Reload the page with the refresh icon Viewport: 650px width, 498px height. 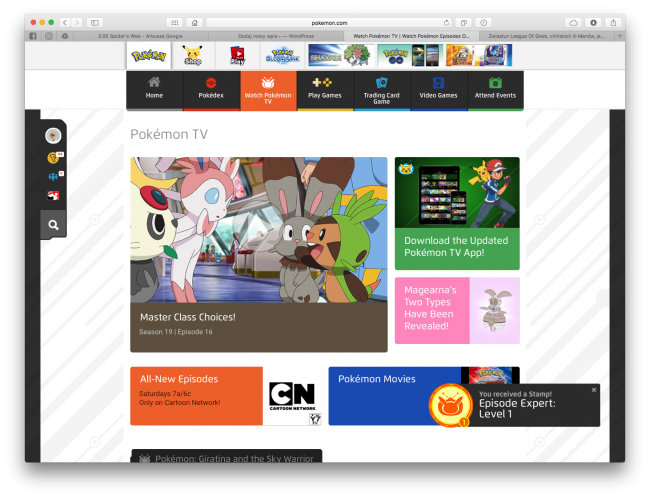446,22
